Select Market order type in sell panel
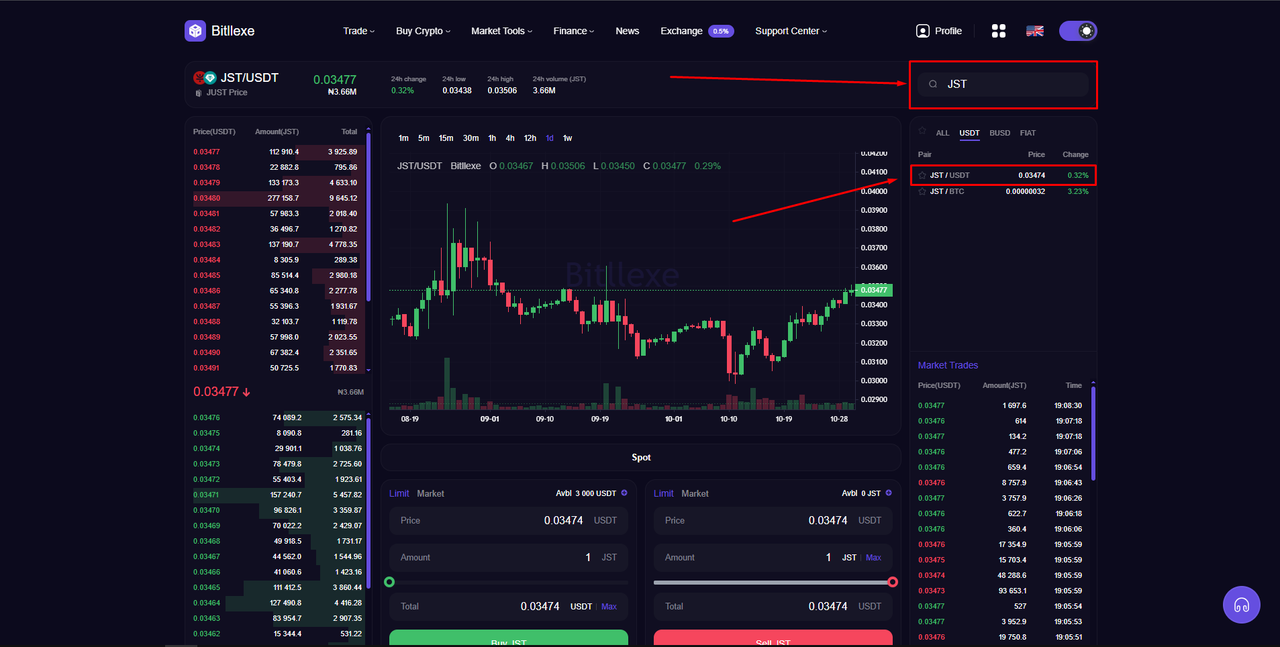This screenshot has width=1280, height=647. click(695, 493)
